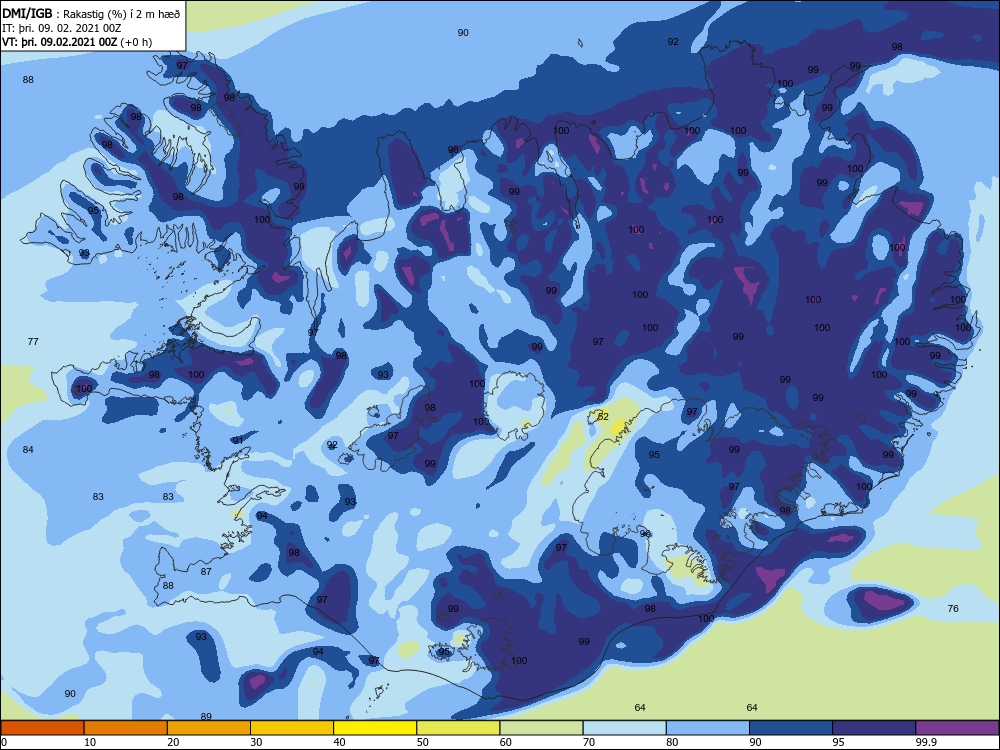Click the humidity value "84" on the map

[28, 450]
